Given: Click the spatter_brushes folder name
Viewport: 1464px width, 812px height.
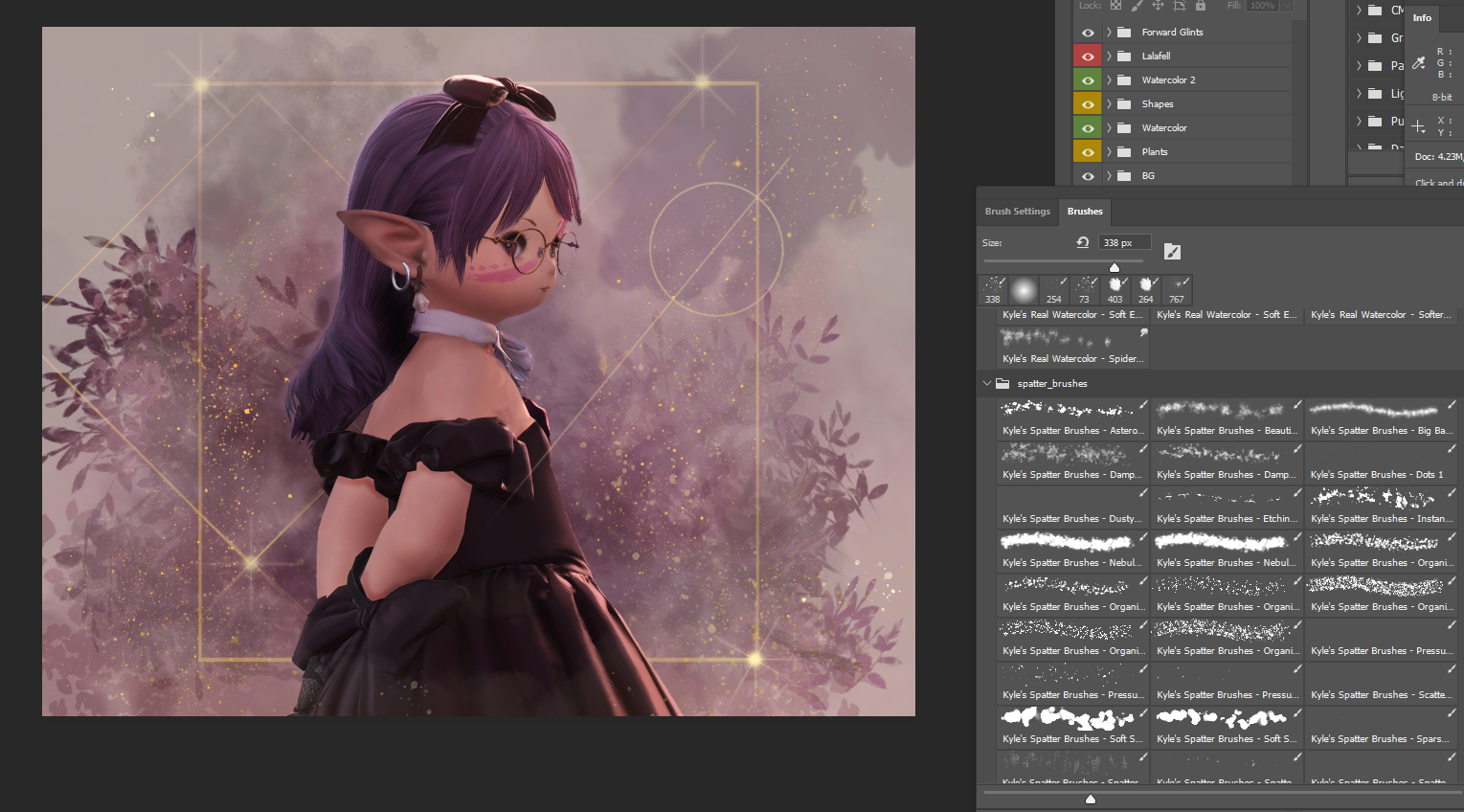Looking at the screenshot, I should 1052,384.
